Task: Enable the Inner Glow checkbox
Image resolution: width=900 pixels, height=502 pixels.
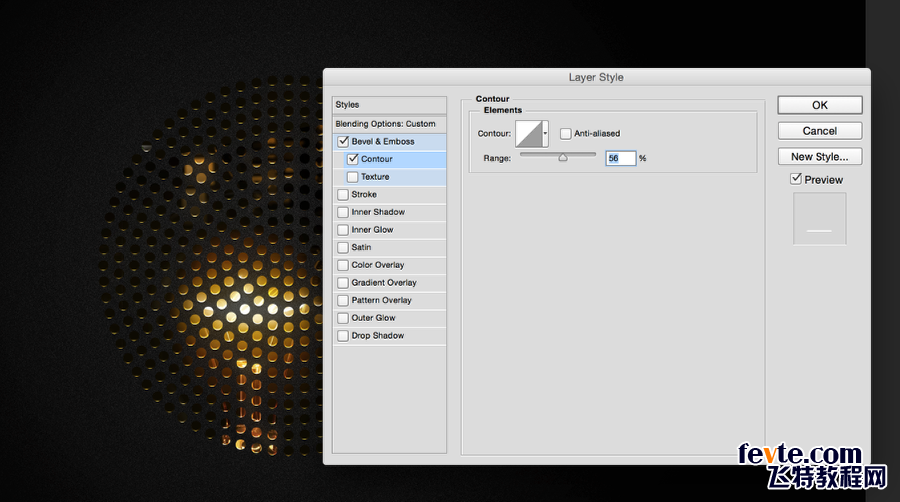Action: 343,230
